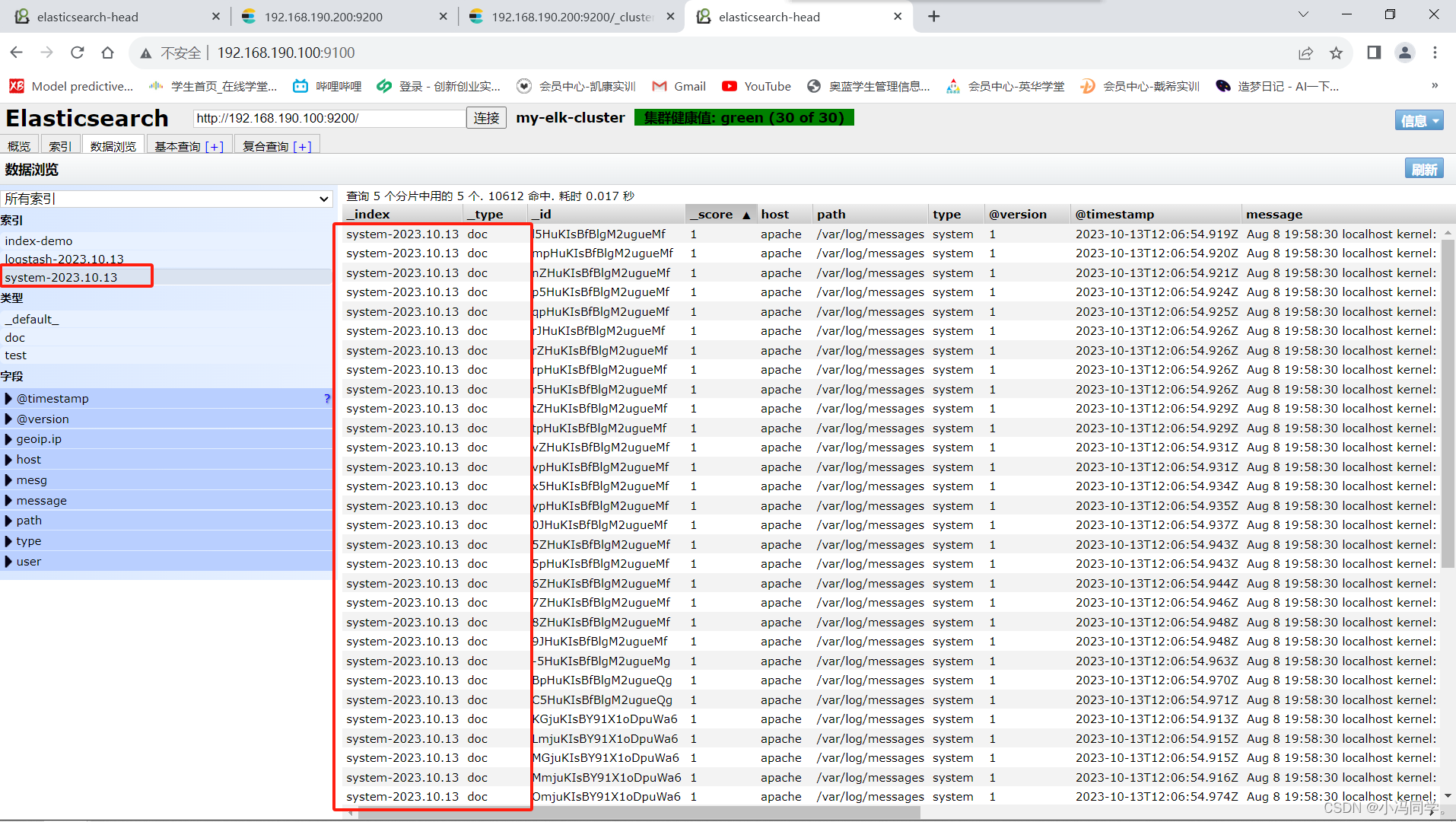
Task: Open the 索引 indices tab
Action: pyautogui.click(x=60, y=146)
